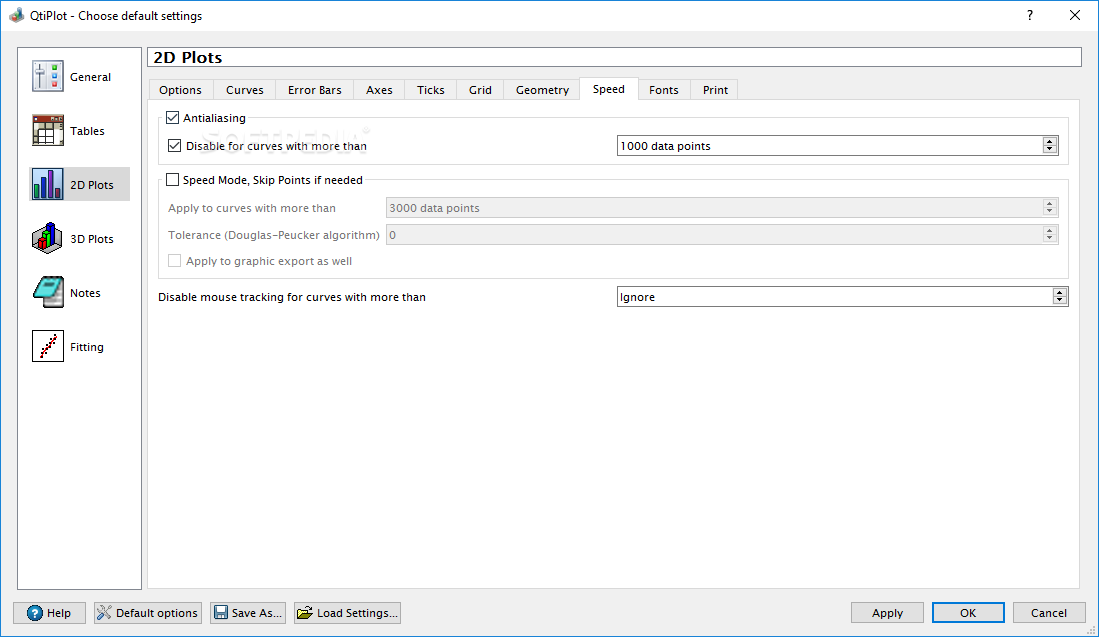Open the General settings category icon
Viewport: 1099px width, 637px height.
pos(48,76)
